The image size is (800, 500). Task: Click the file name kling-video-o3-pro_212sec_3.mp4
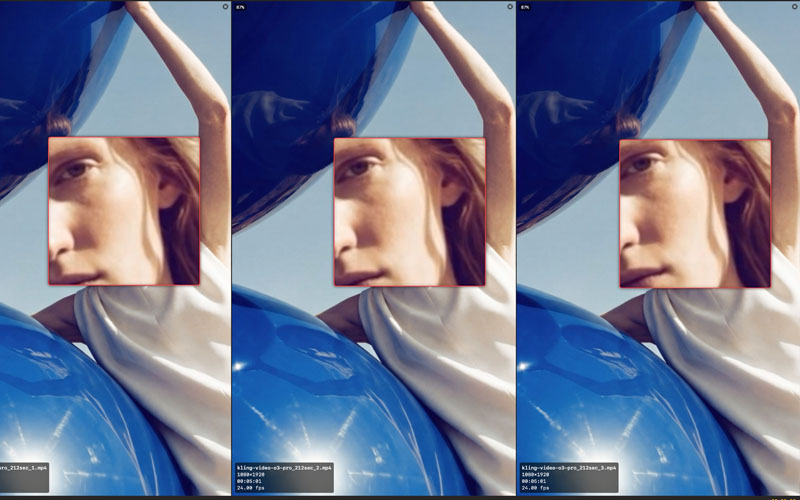[569, 468]
